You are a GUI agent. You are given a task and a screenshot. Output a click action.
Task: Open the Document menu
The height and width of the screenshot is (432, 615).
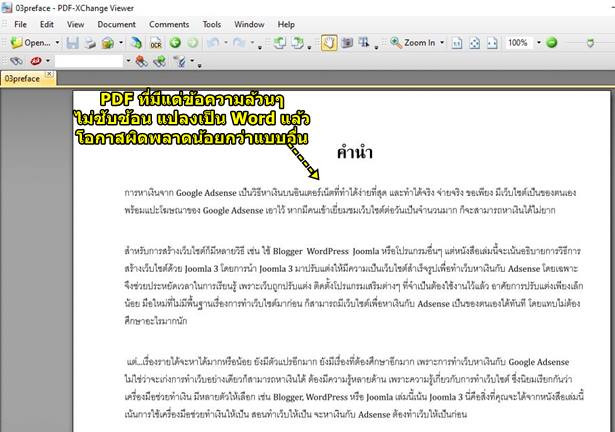click(x=116, y=24)
